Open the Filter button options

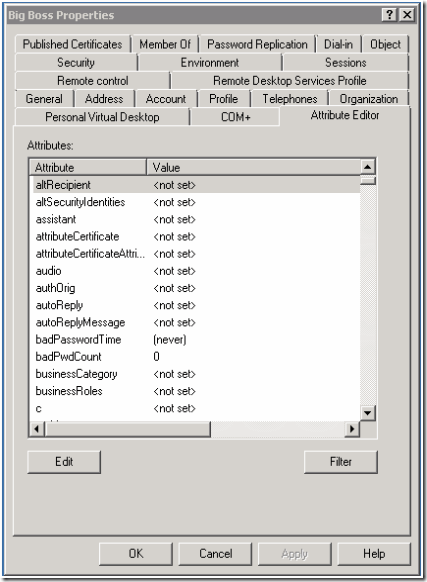tap(340, 462)
